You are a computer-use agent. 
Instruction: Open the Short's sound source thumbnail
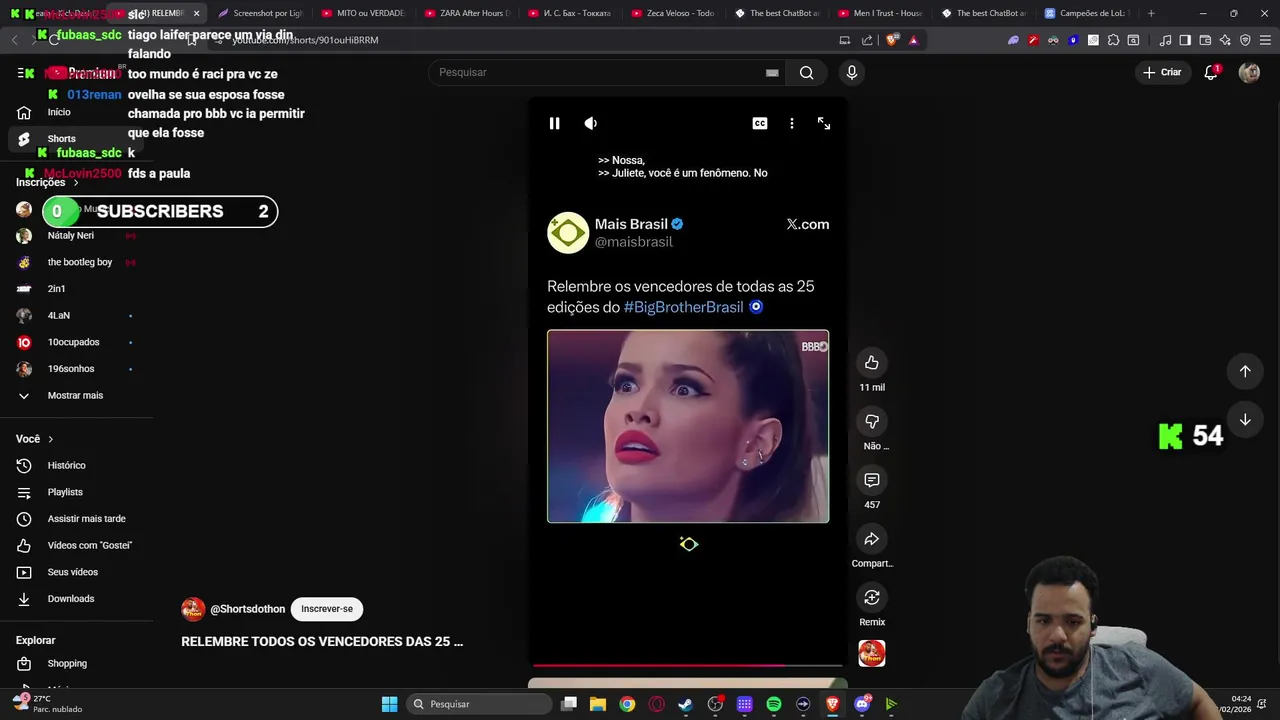[872, 653]
